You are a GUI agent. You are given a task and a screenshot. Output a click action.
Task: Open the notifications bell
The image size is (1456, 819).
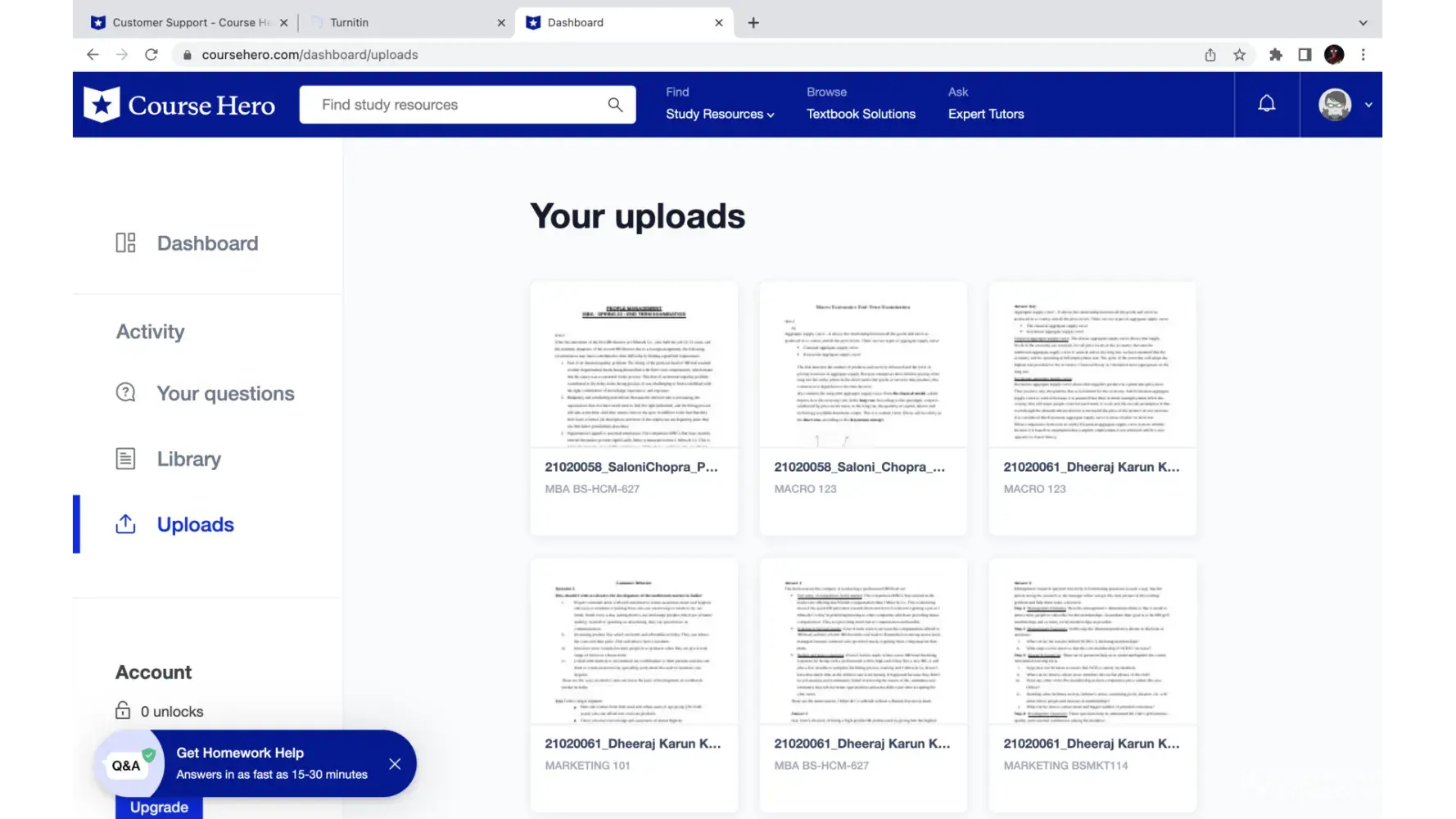(1266, 104)
